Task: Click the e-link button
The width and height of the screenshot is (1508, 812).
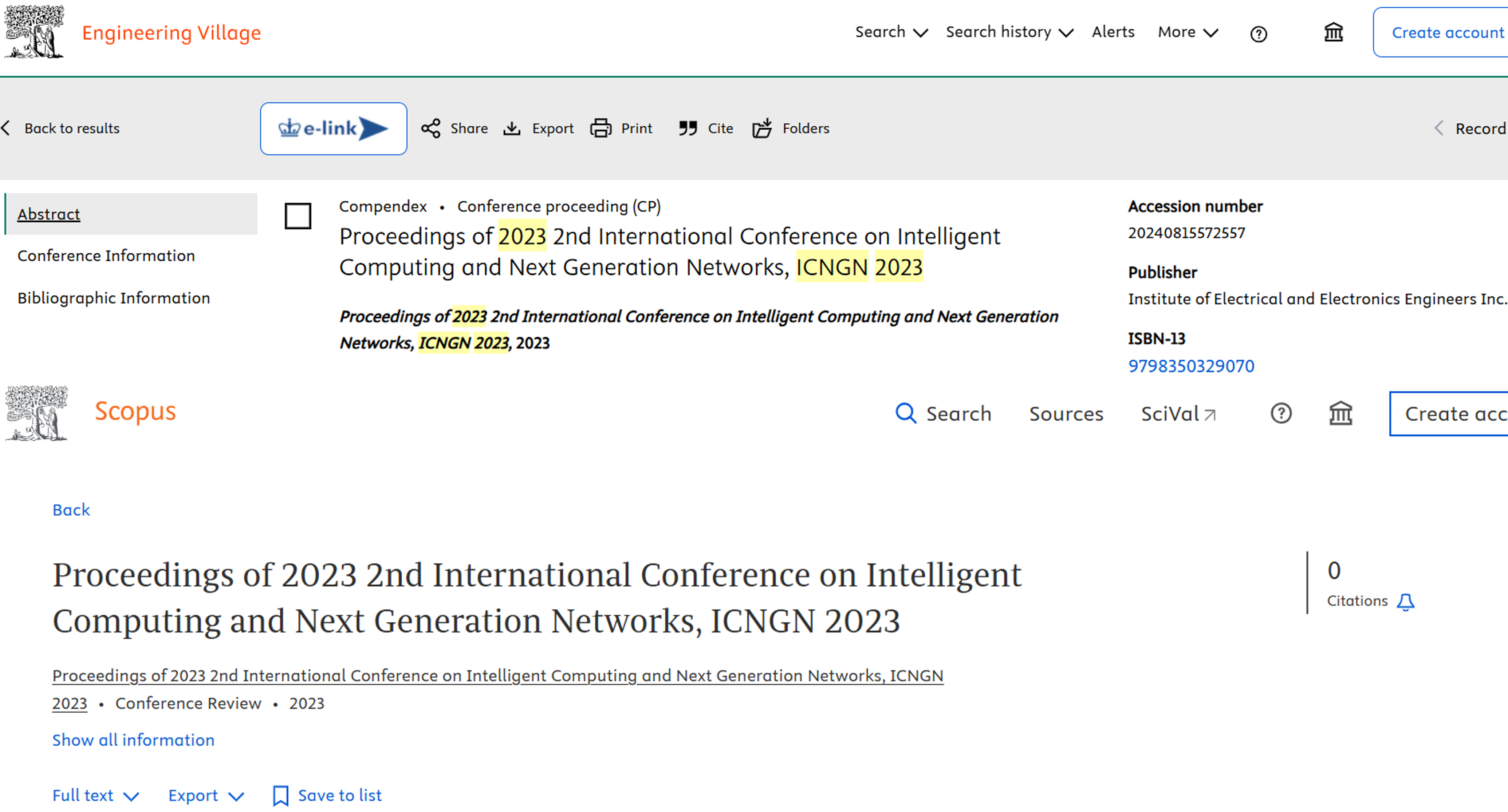Action: pos(333,128)
